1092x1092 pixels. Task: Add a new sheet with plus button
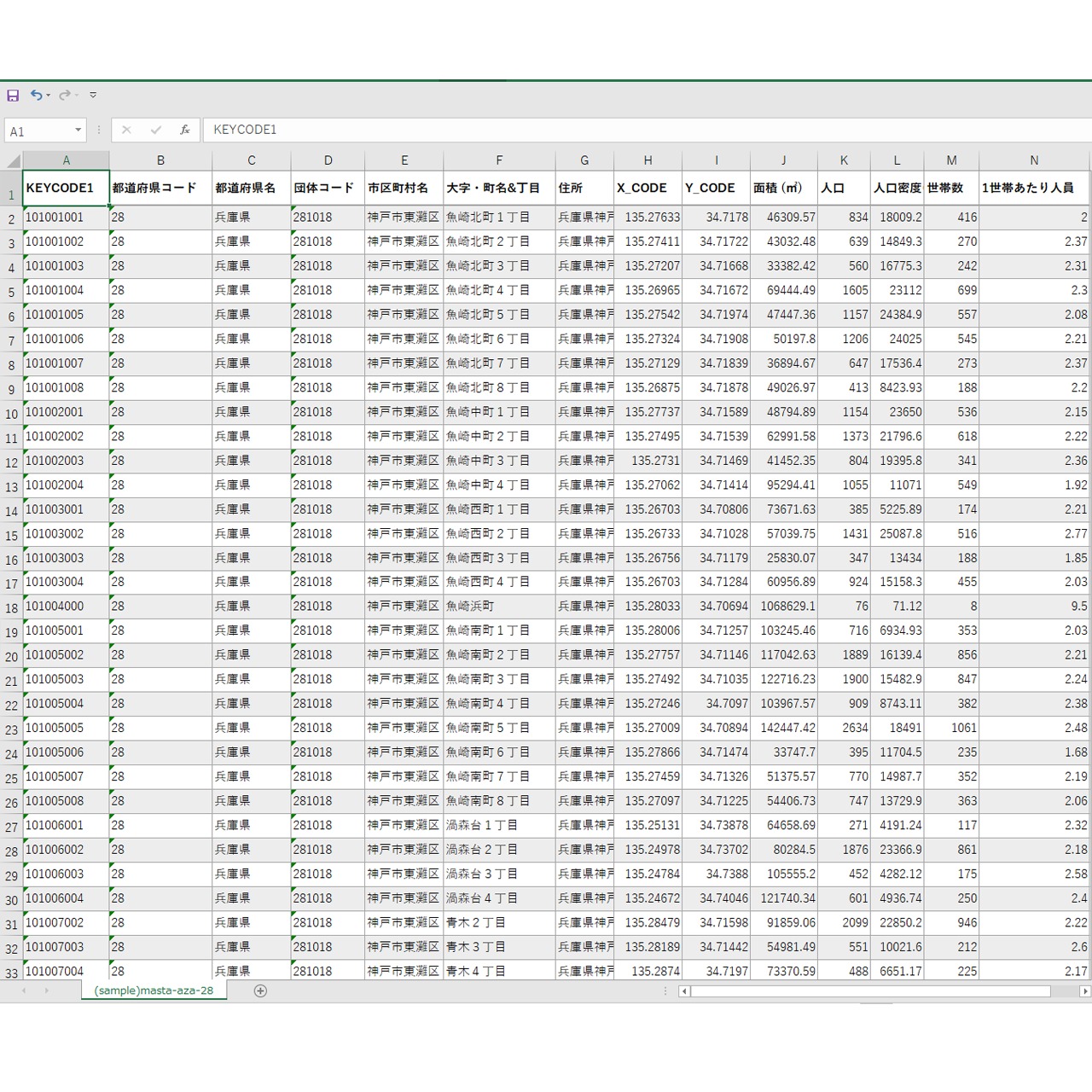pyautogui.click(x=260, y=990)
